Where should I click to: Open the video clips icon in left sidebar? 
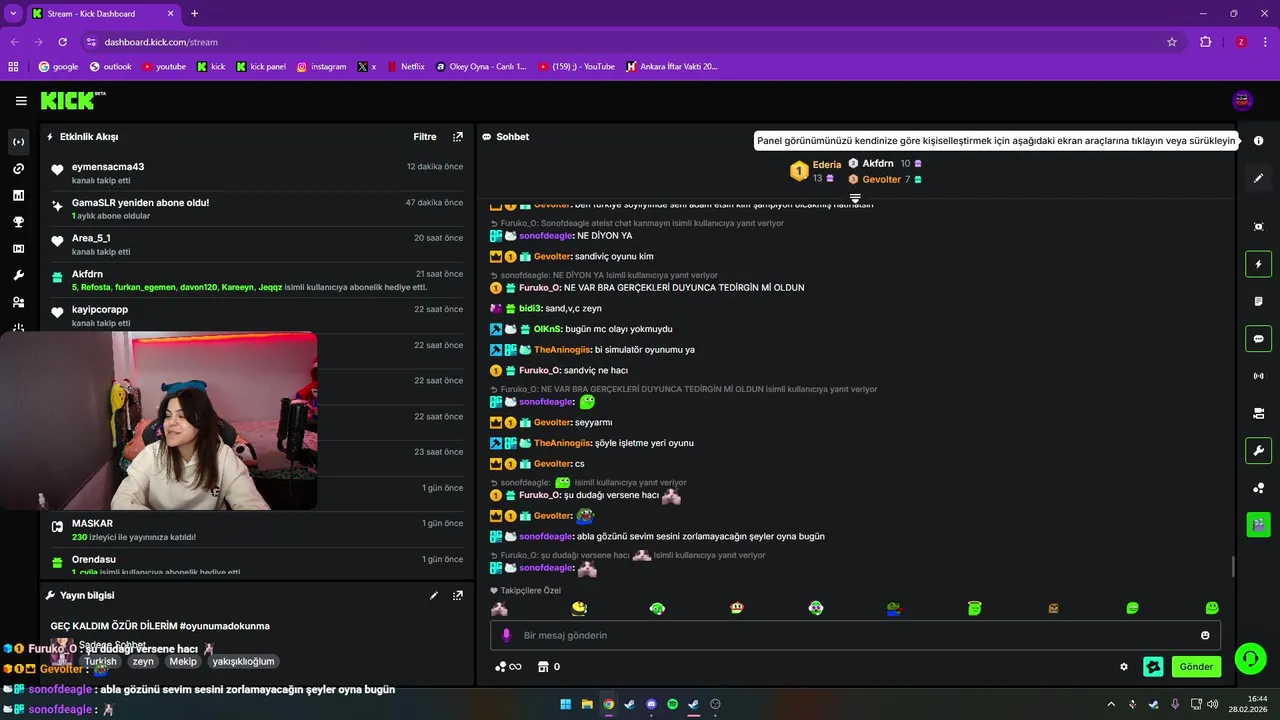click(x=18, y=249)
